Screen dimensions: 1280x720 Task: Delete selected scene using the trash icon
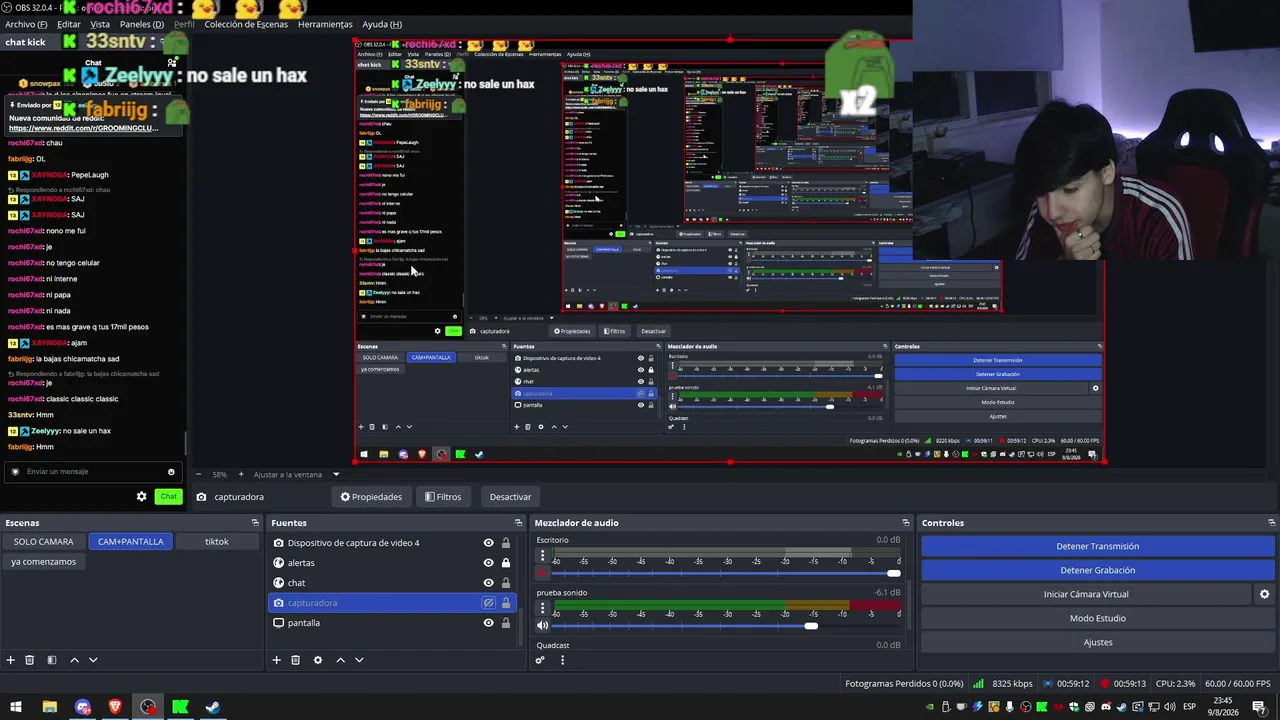[30, 660]
